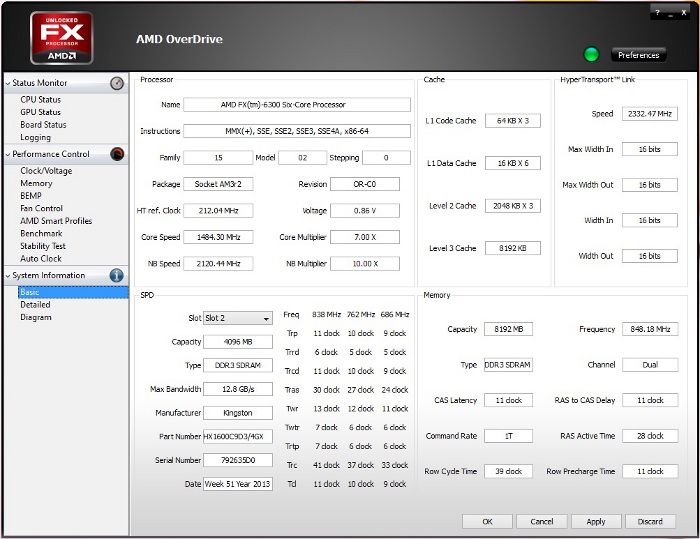
Task: Click the L1 Code Cache value
Action: [513, 121]
